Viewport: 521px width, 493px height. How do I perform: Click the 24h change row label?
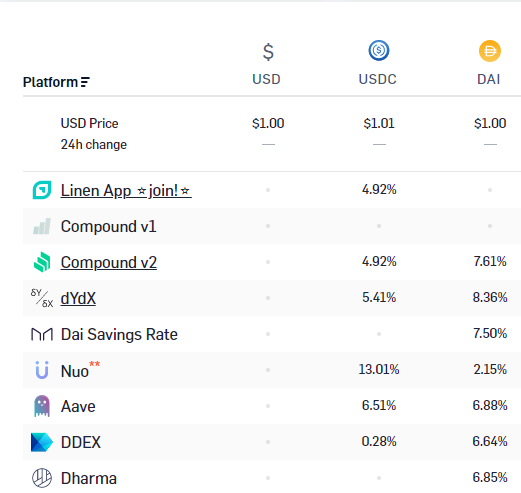click(94, 145)
